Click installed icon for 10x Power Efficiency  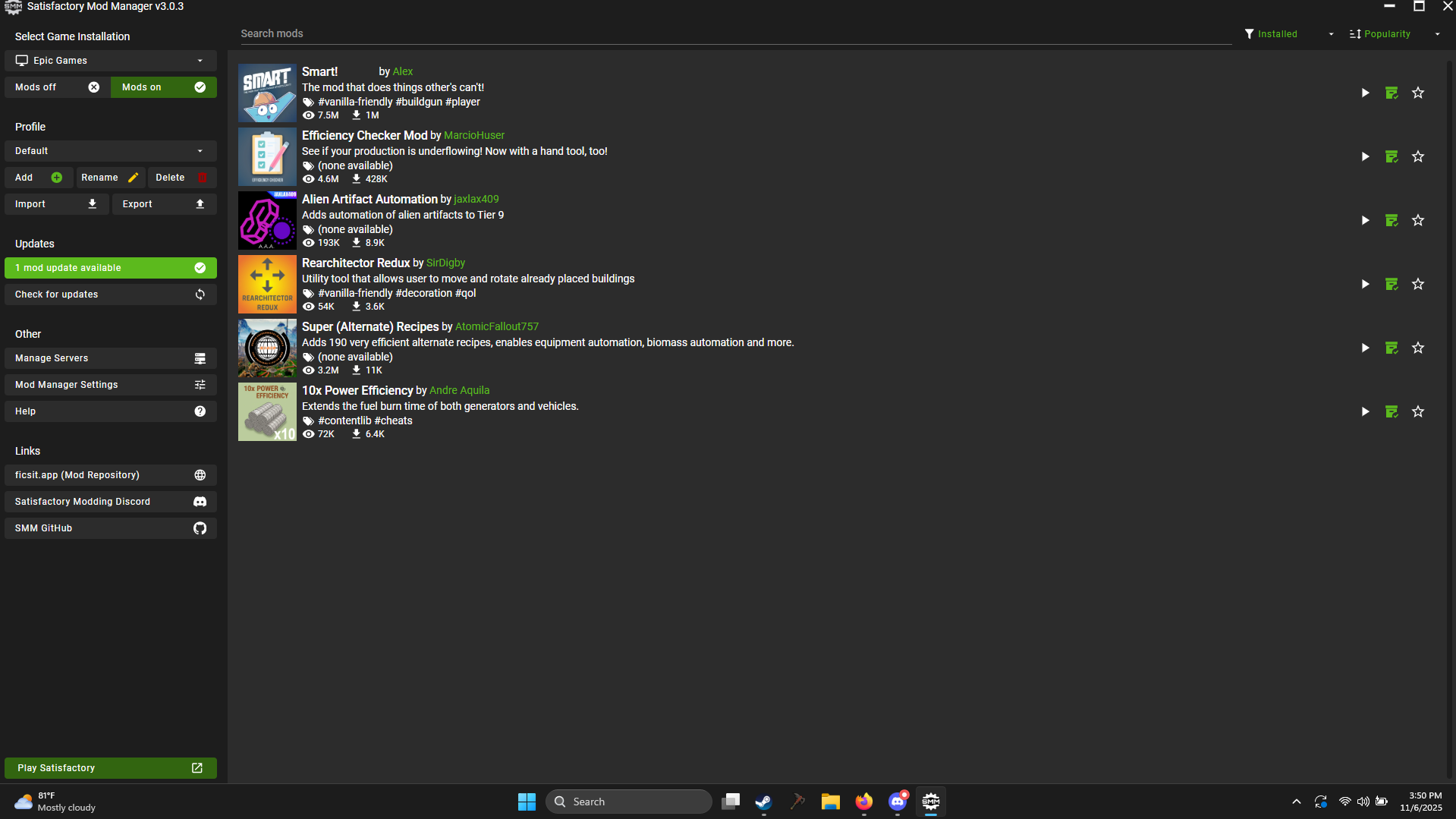coord(1392,411)
